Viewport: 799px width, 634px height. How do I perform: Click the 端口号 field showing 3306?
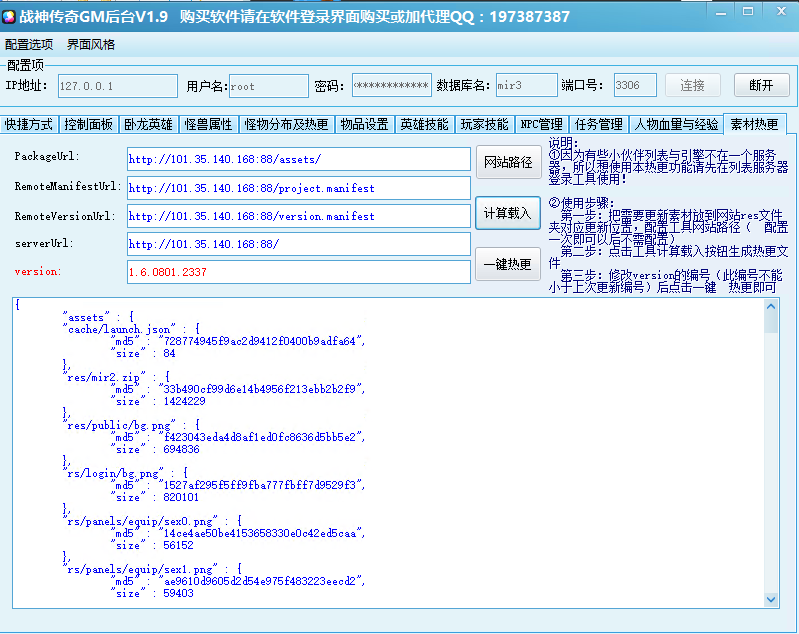coord(635,86)
